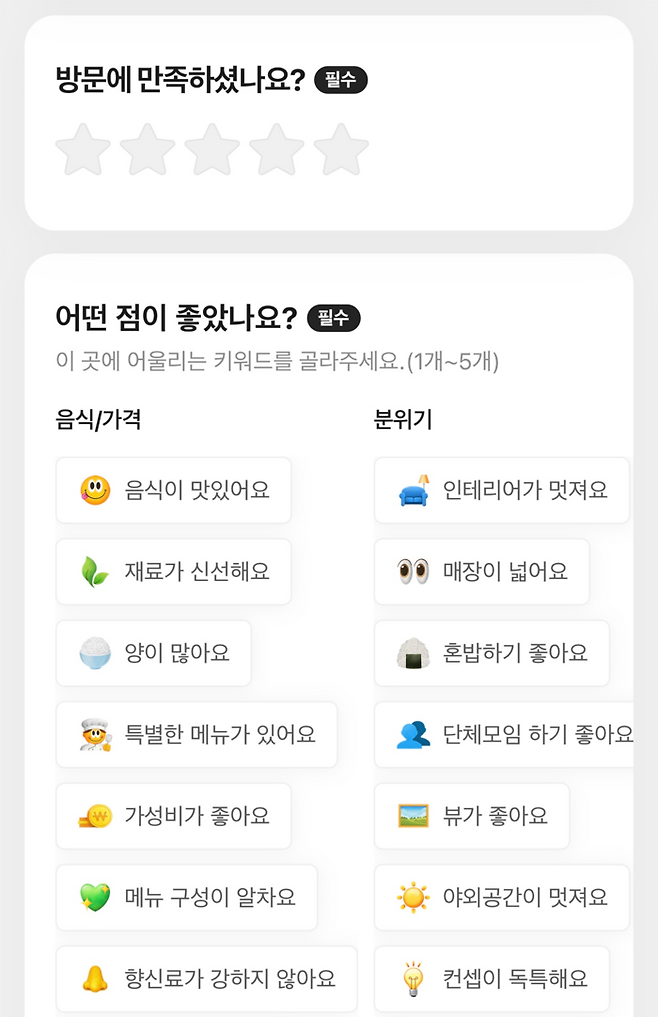
Task: Click the eyes emoji on 매장이 넓어요
Action: point(415,572)
